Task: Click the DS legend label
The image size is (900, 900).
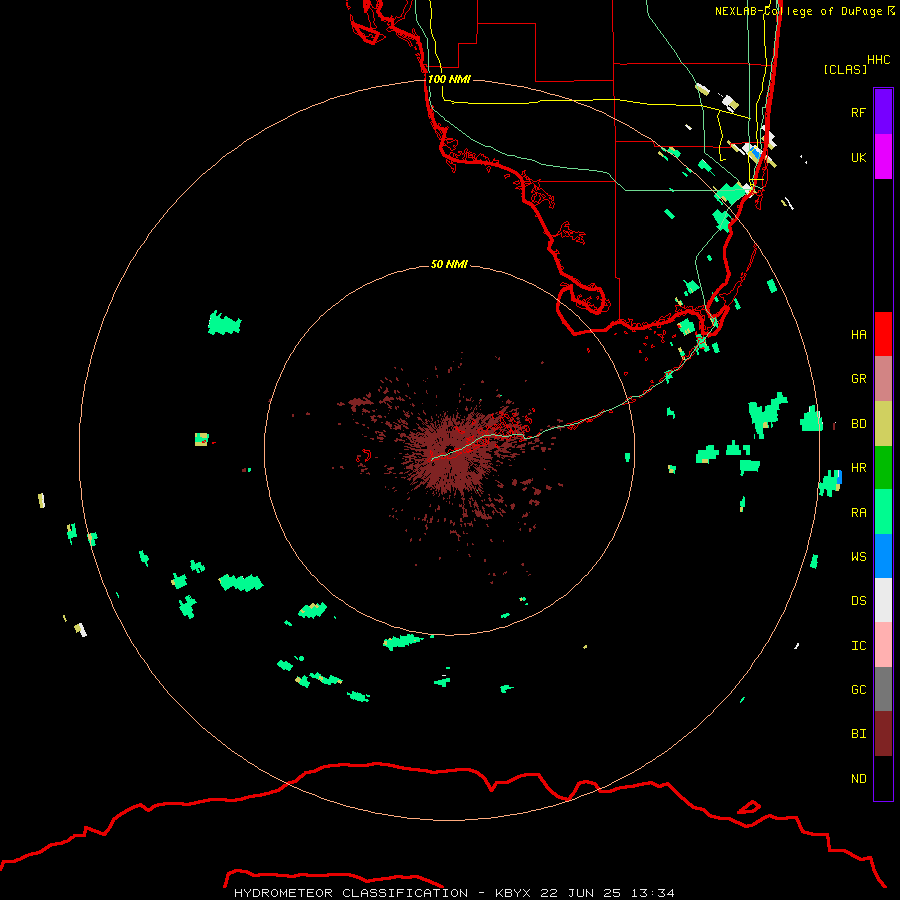Action: coord(859,601)
